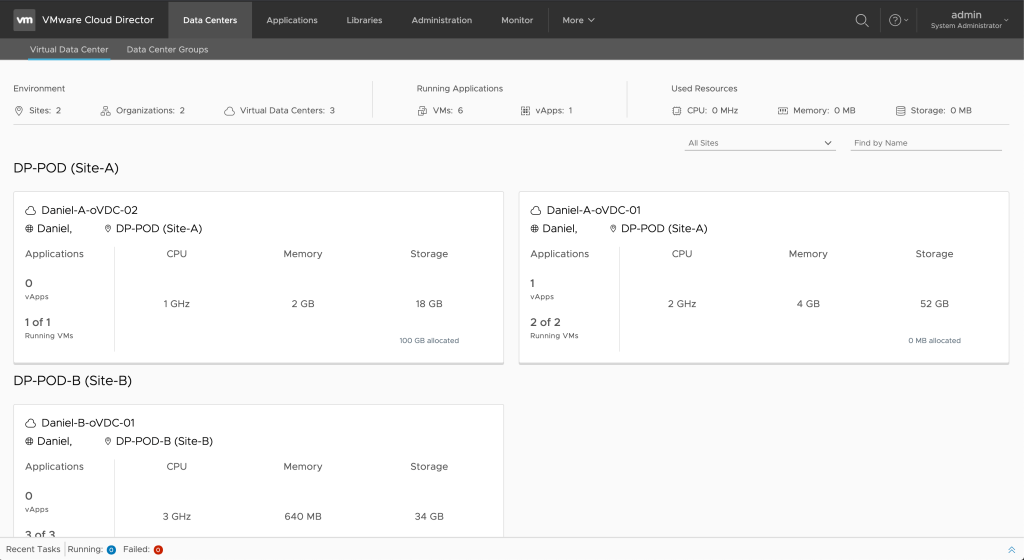The width and height of the screenshot is (1024, 560).
Task: Switch to the Data Center Groups sub-tab
Action: (x=167, y=50)
